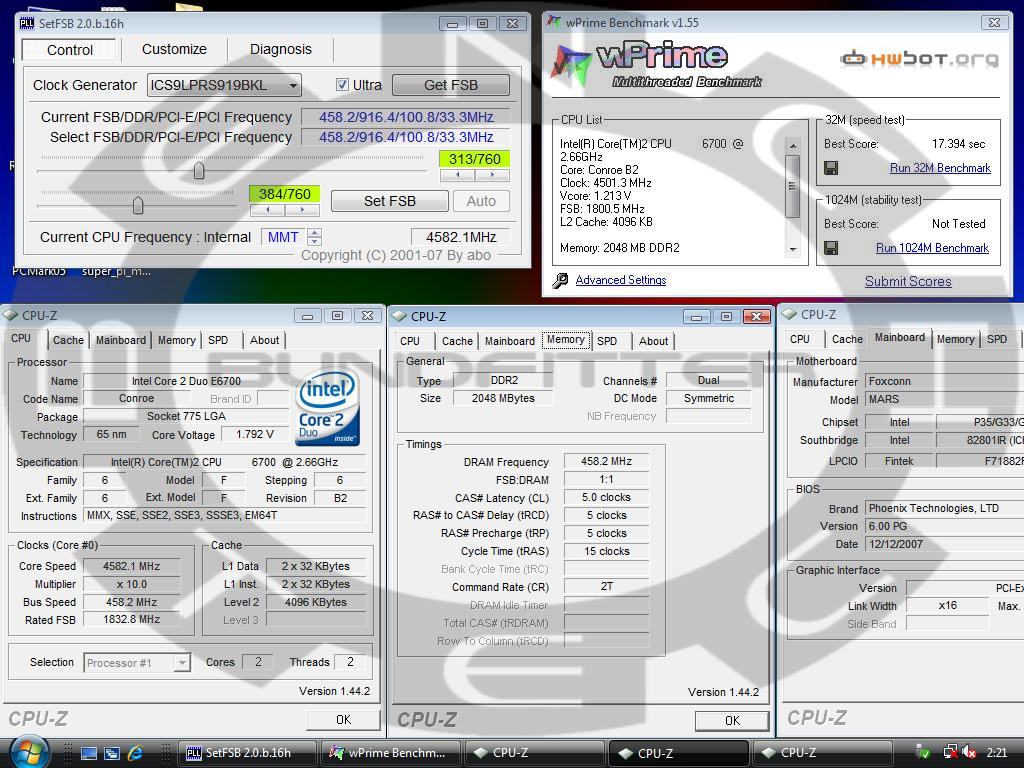Viewport: 1024px width, 768px height.
Task: Click the wPrime title bar icon
Action: pyautogui.click(x=554, y=22)
